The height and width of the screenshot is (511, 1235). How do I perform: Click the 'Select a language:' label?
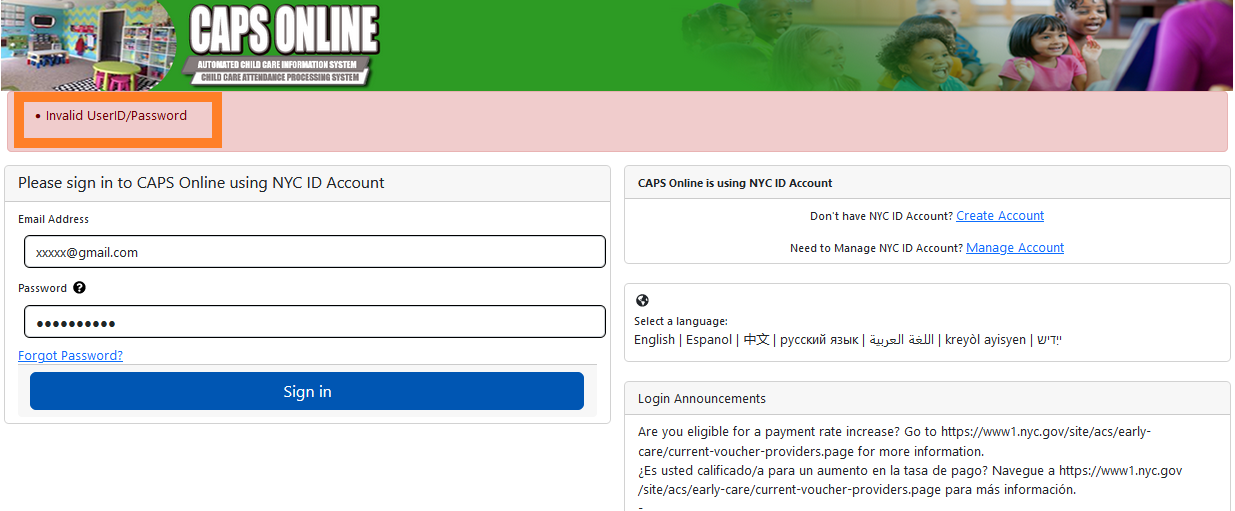coord(681,322)
